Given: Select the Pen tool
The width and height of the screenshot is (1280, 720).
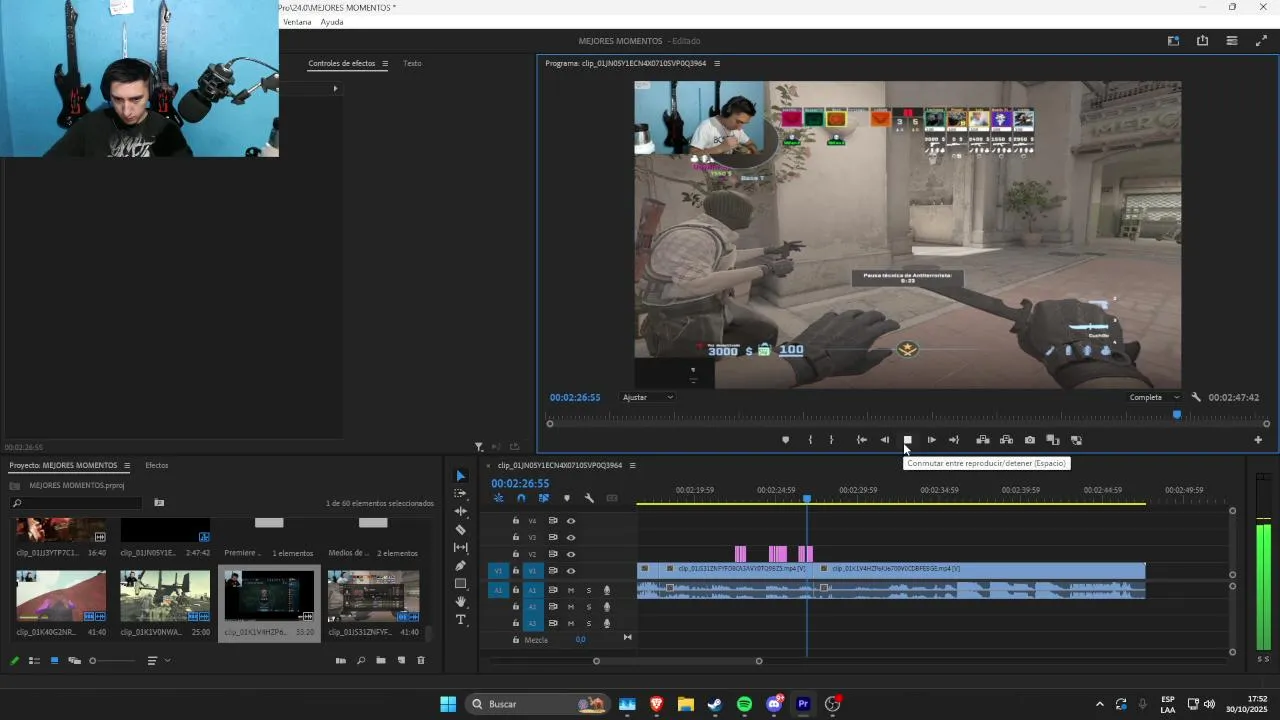Looking at the screenshot, I should pos(461,565).
